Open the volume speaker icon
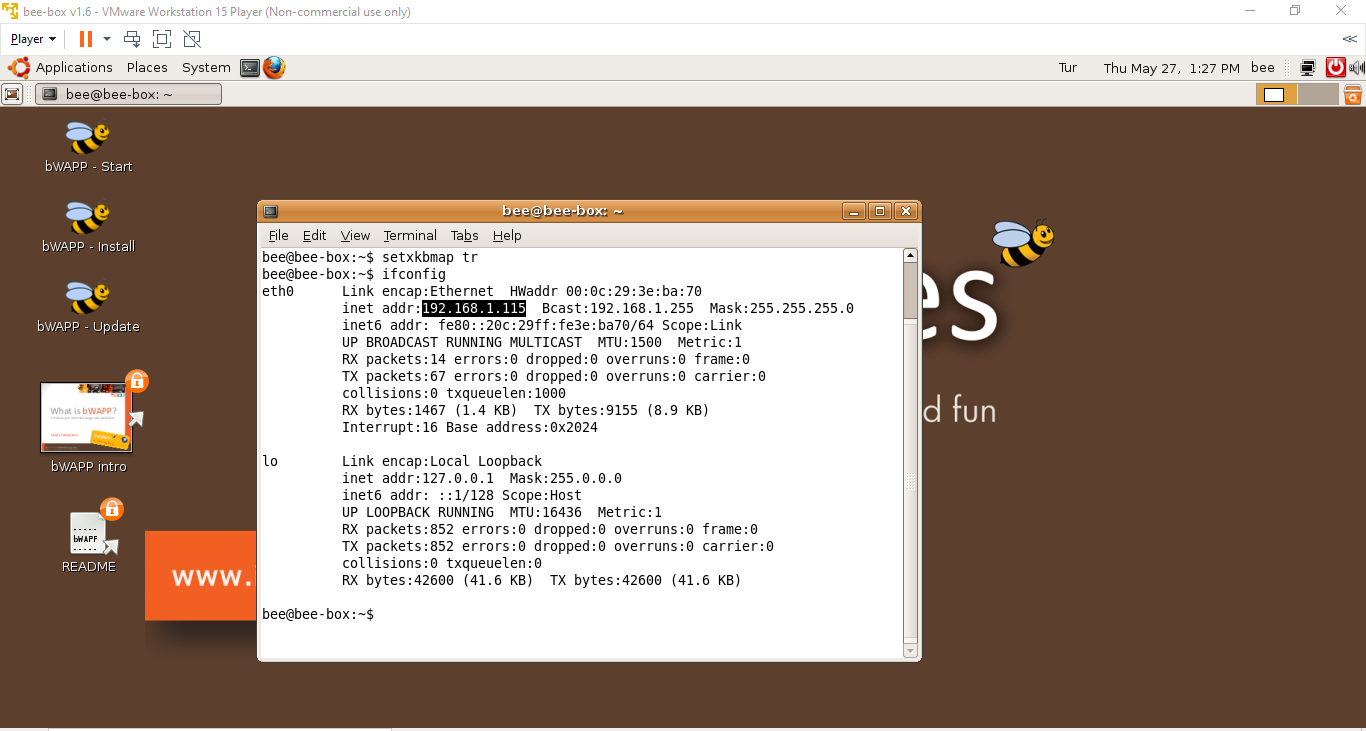This screenshot has width=1366, height=731. pos(1357,68)
